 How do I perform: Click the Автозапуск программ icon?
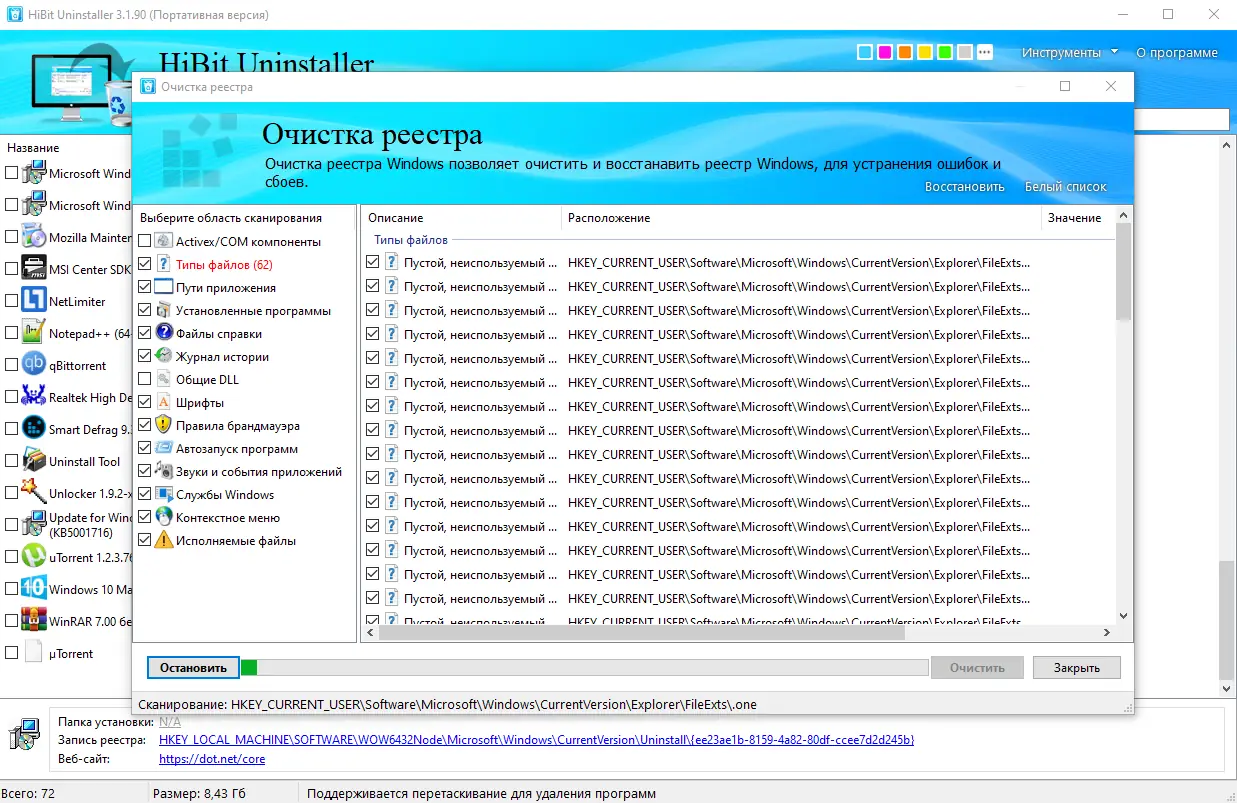point(164,449)
